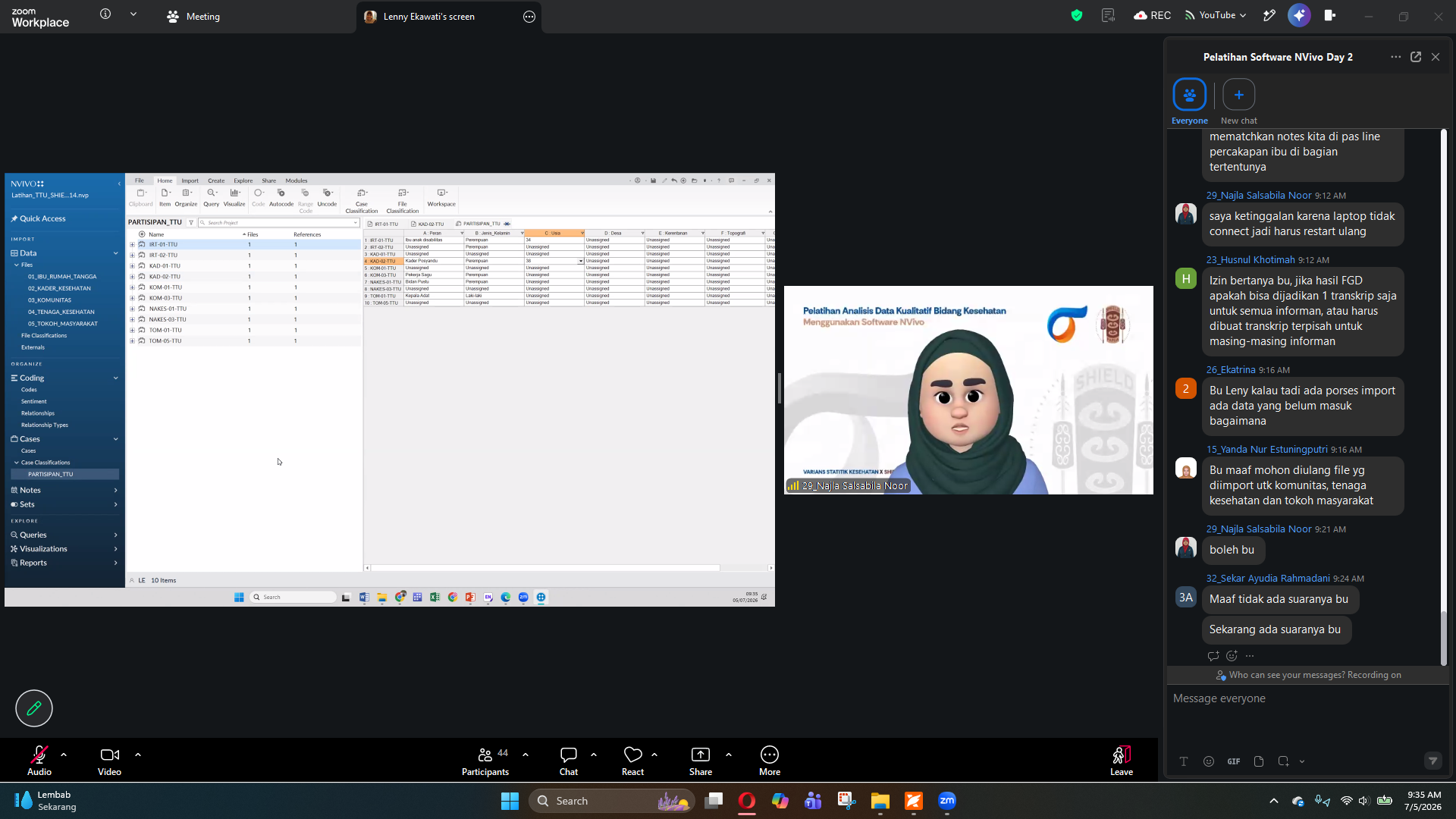This screenshot has height=819, width=1456.
Task: Open the Participants panel
Action: [485, 761]
